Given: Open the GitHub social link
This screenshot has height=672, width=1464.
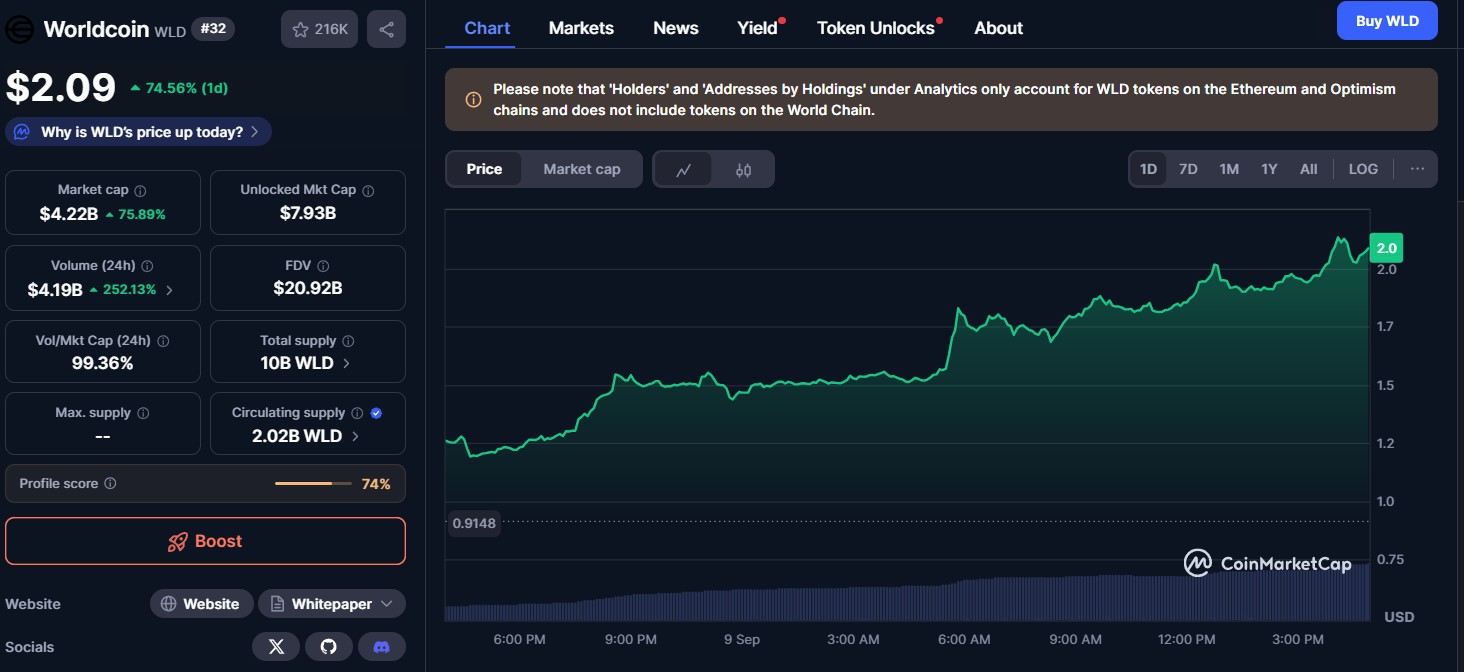Looking at the screenshot, I should [x=329, y=647].
